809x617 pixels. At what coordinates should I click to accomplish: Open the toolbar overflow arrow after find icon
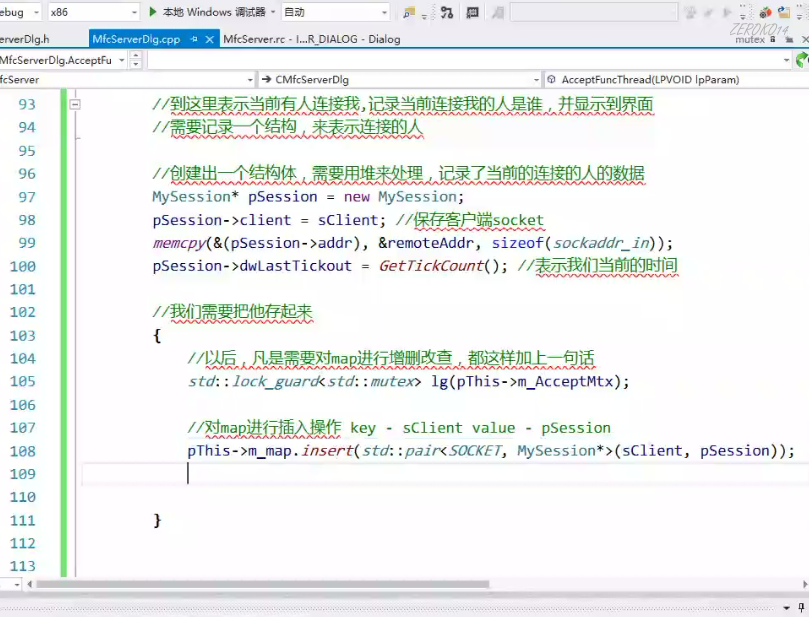[424, 15]
